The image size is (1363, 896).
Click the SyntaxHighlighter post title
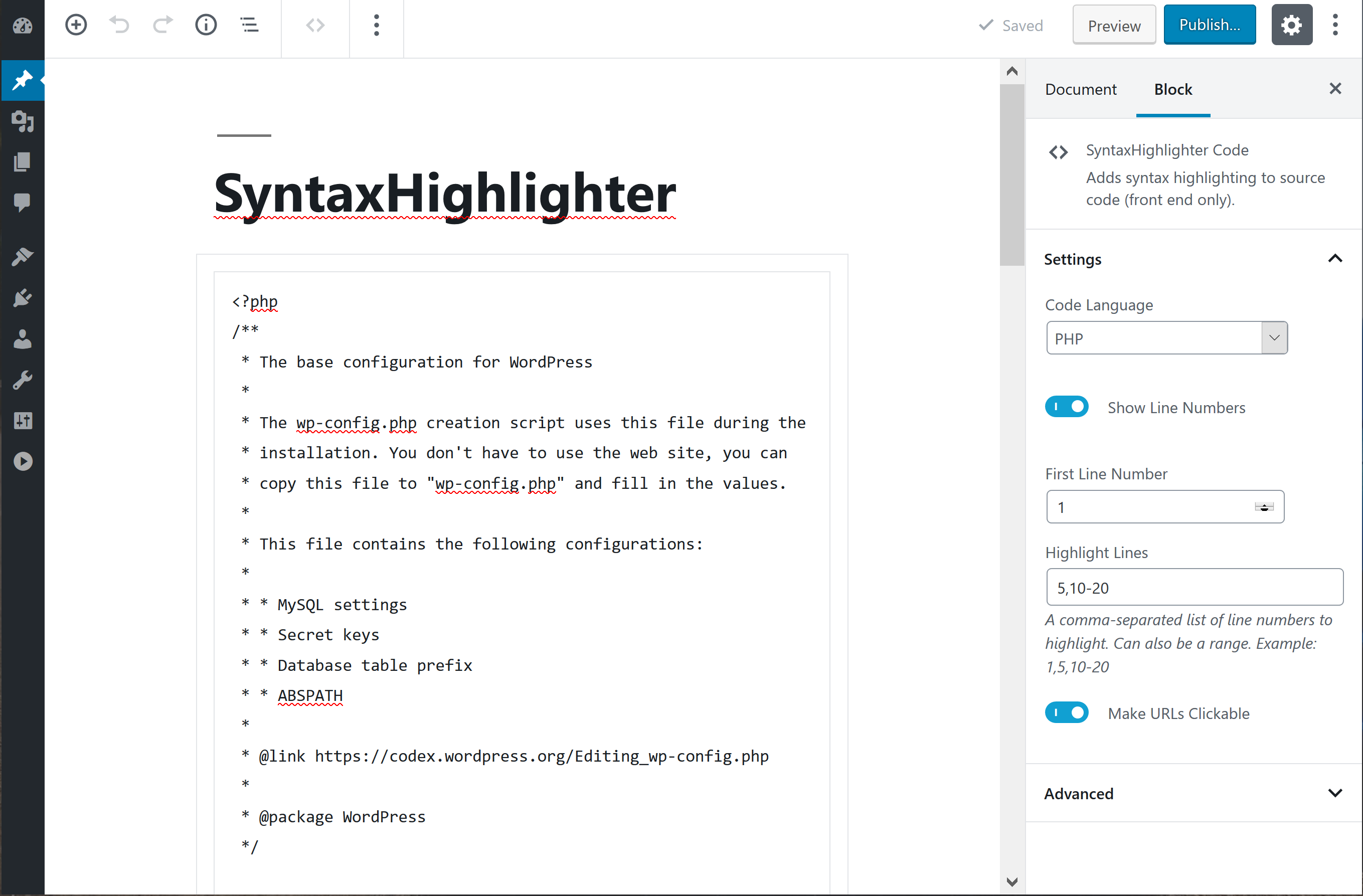[445, 194]
